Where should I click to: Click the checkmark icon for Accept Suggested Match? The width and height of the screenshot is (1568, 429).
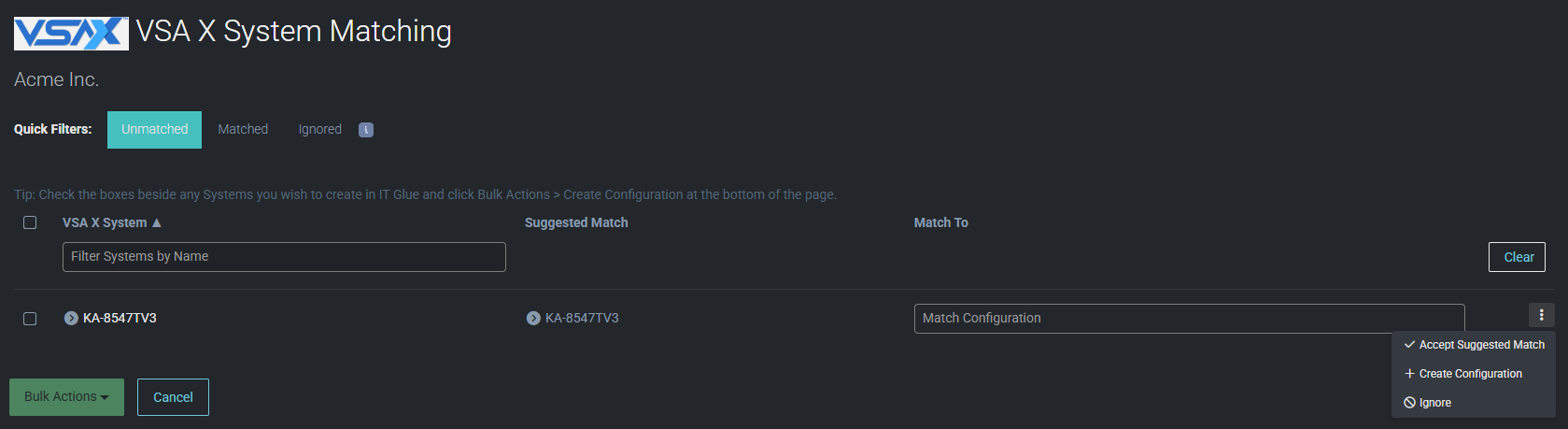coord(1409,345)
